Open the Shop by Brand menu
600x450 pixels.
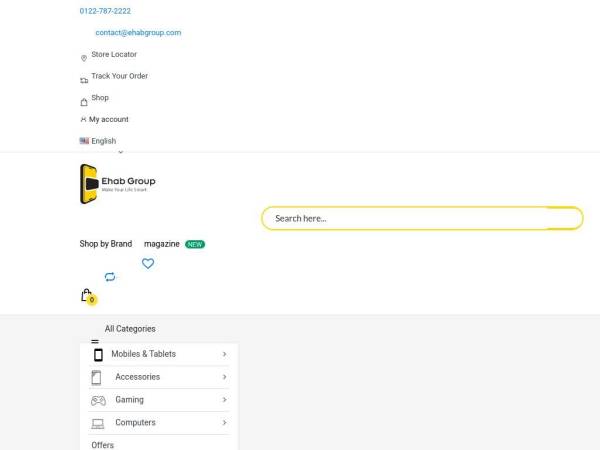pos(106,244)
